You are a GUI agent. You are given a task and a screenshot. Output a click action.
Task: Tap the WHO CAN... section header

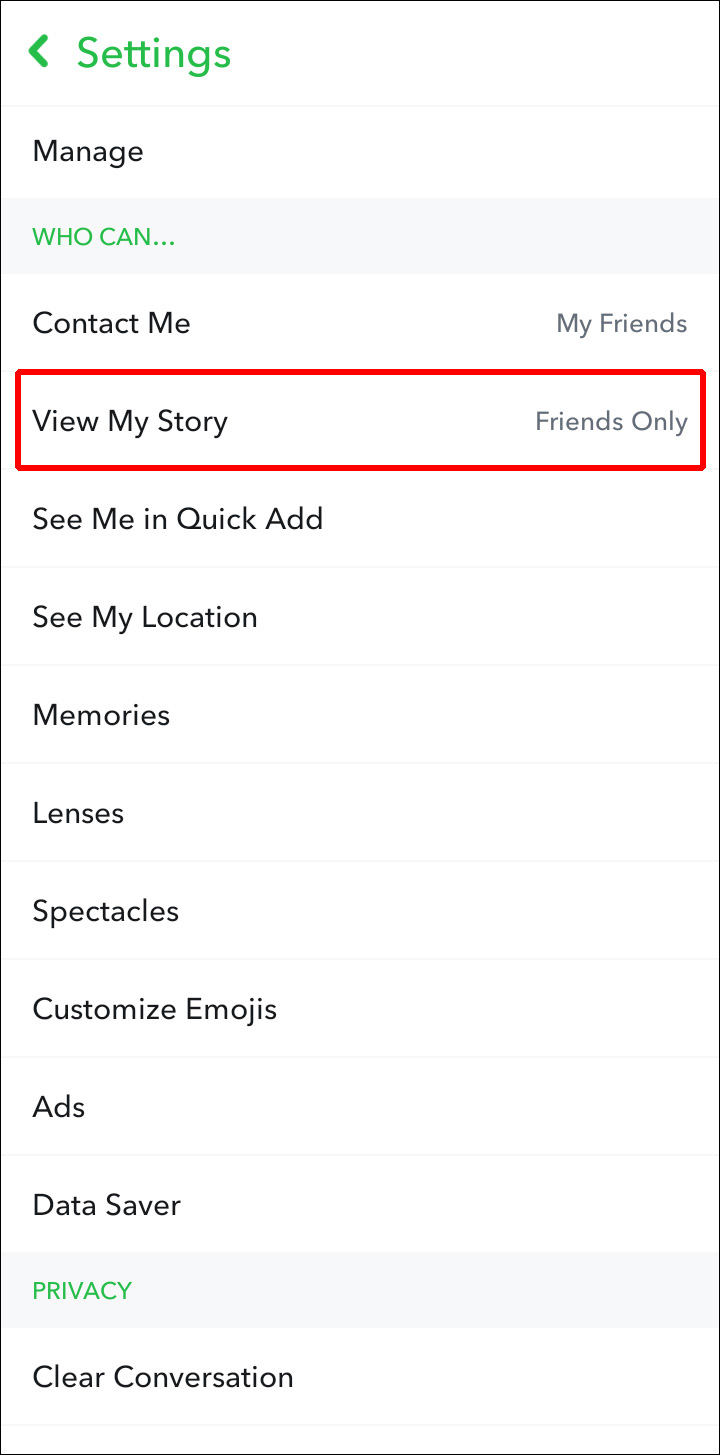pyautogui.click(x=104, y=237)
